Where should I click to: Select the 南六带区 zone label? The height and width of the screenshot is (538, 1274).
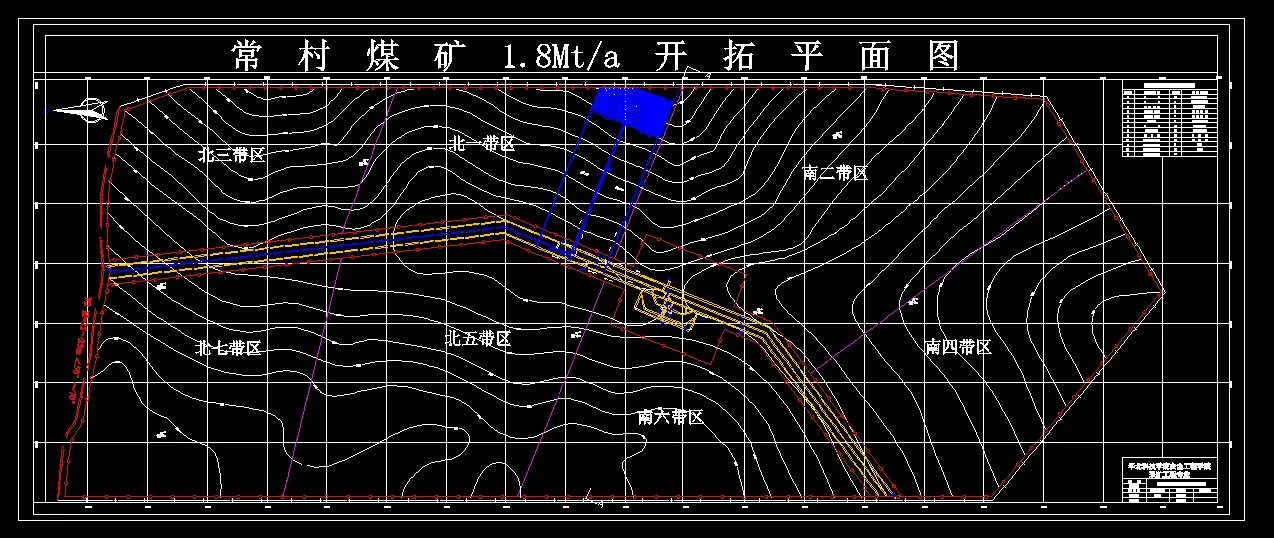coord(671,417)
